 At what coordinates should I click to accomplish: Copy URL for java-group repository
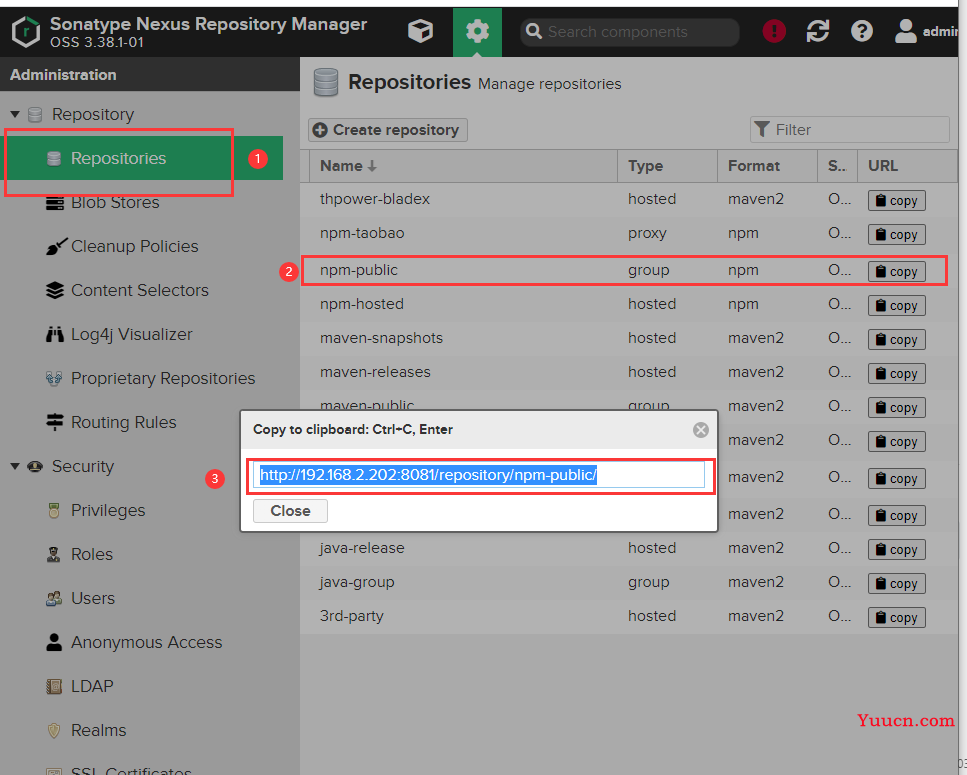pos(897,583)
